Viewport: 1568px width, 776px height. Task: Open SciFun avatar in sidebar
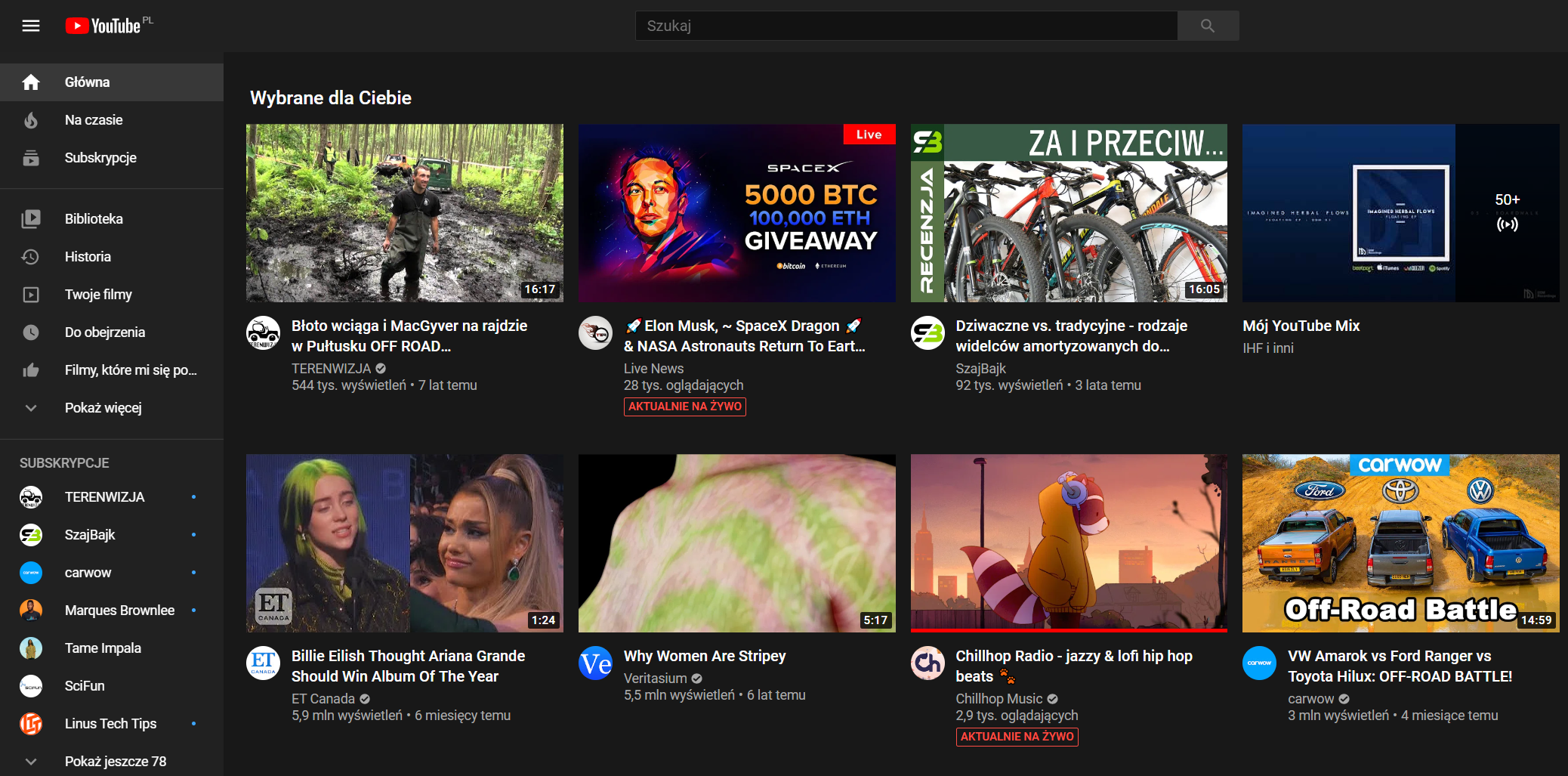coord(31,686)
